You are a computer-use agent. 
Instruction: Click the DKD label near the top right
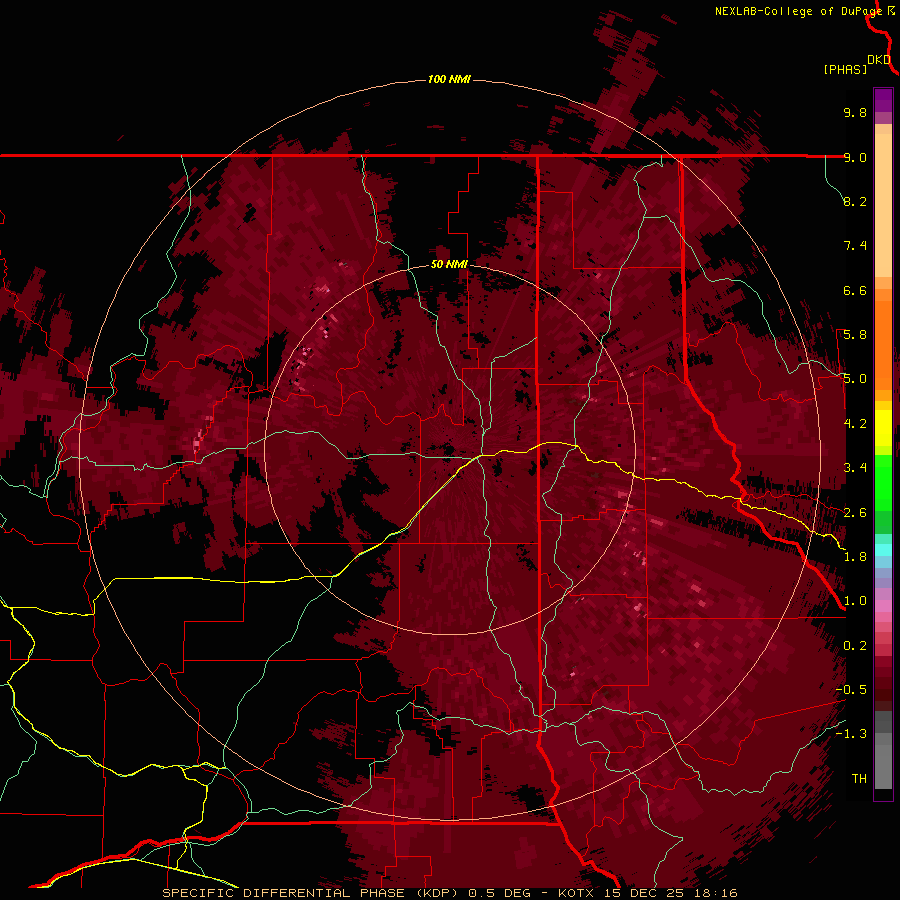coord(879,60)
